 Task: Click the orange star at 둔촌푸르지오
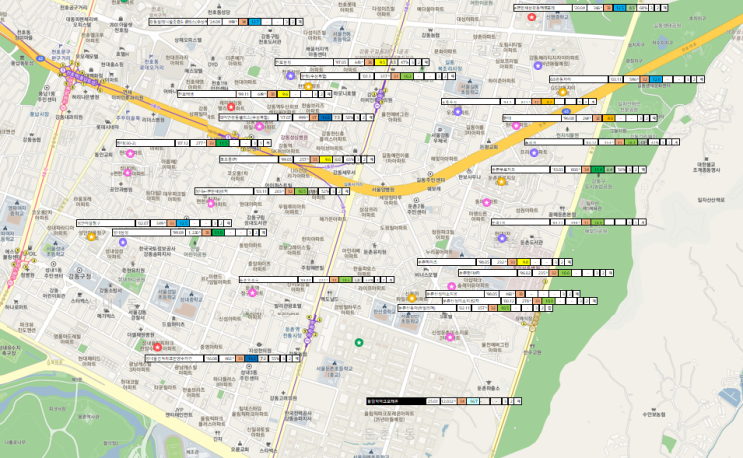tap(501, 181)
